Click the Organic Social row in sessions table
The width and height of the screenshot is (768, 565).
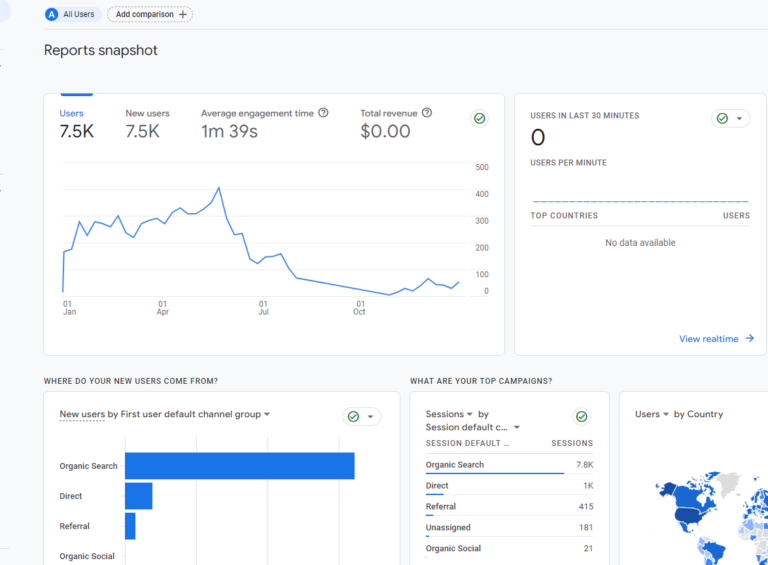pyautogui.click(x=509, y=548)
